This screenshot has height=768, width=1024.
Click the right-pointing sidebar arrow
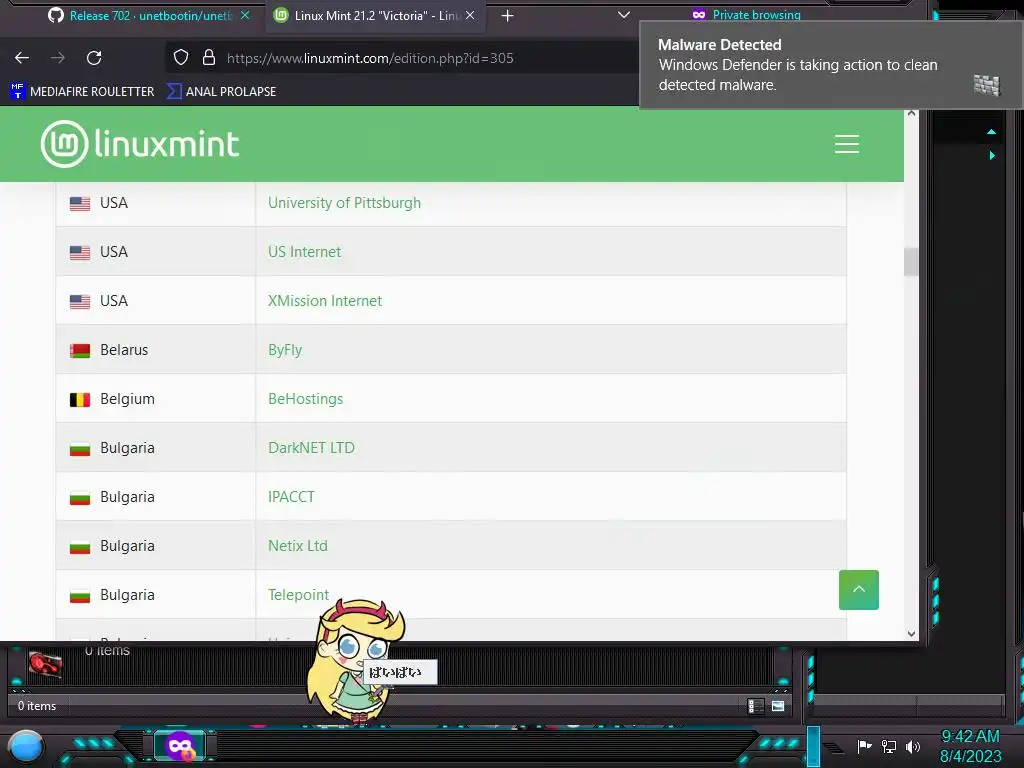coord(992,155)
